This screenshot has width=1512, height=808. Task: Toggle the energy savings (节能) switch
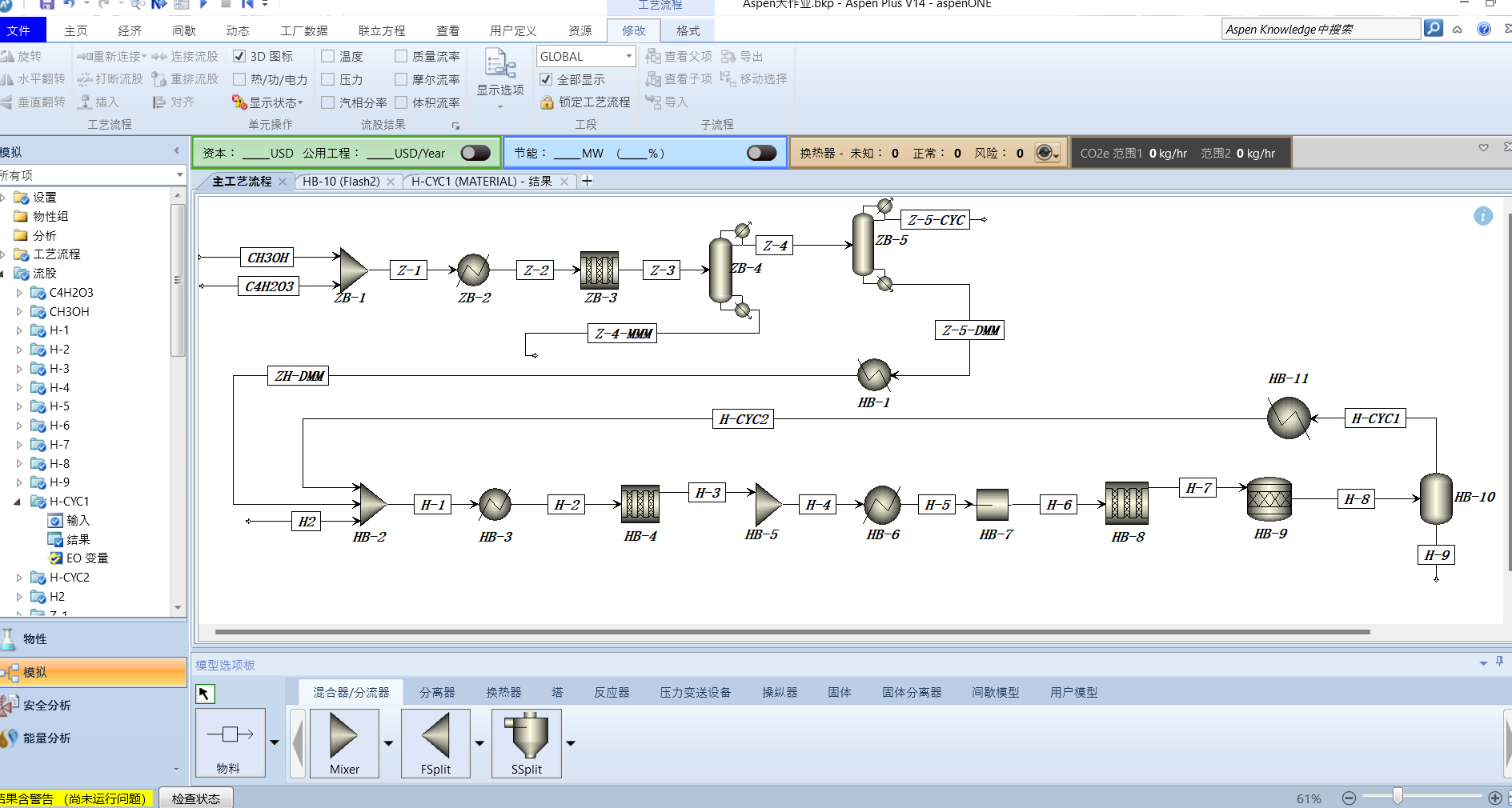click(761, 153)
